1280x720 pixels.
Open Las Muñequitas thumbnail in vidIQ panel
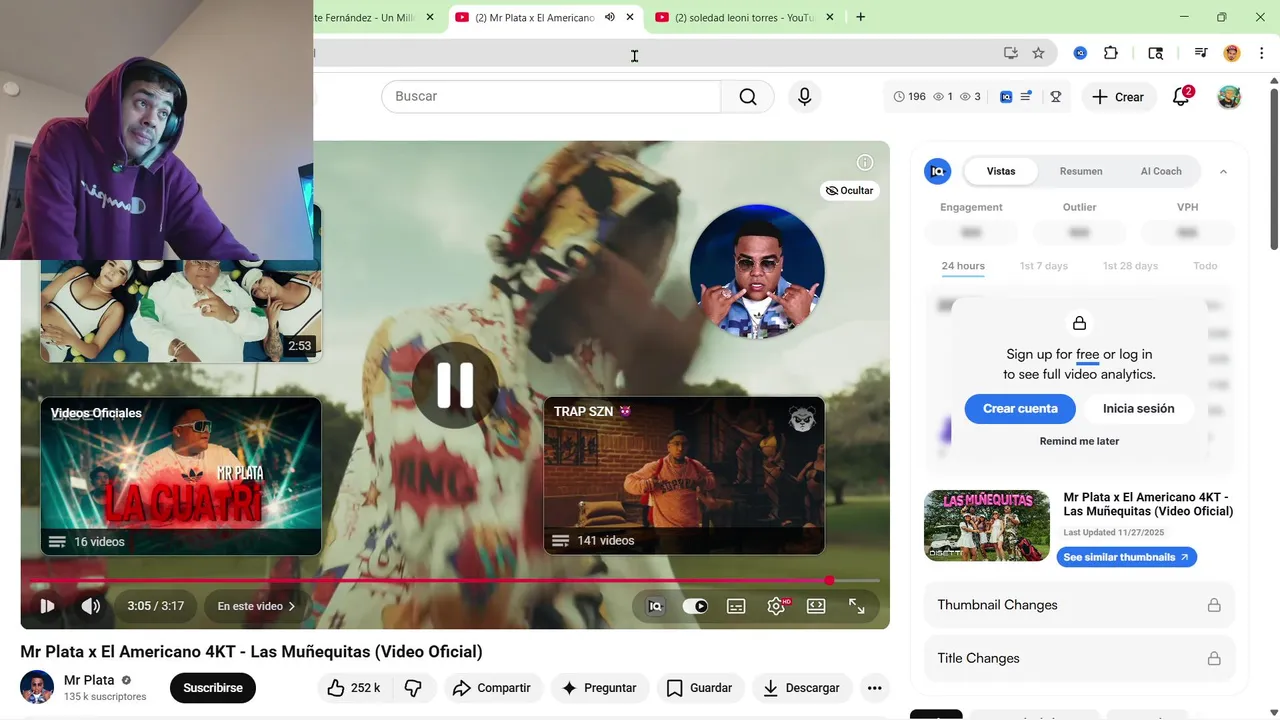click(986, 525)
